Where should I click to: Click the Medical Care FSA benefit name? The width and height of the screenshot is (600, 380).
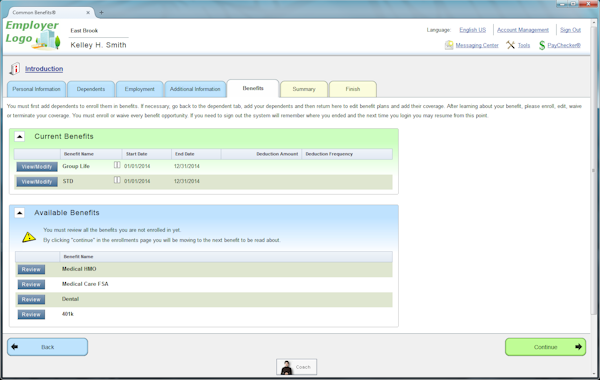click(85, 284)
